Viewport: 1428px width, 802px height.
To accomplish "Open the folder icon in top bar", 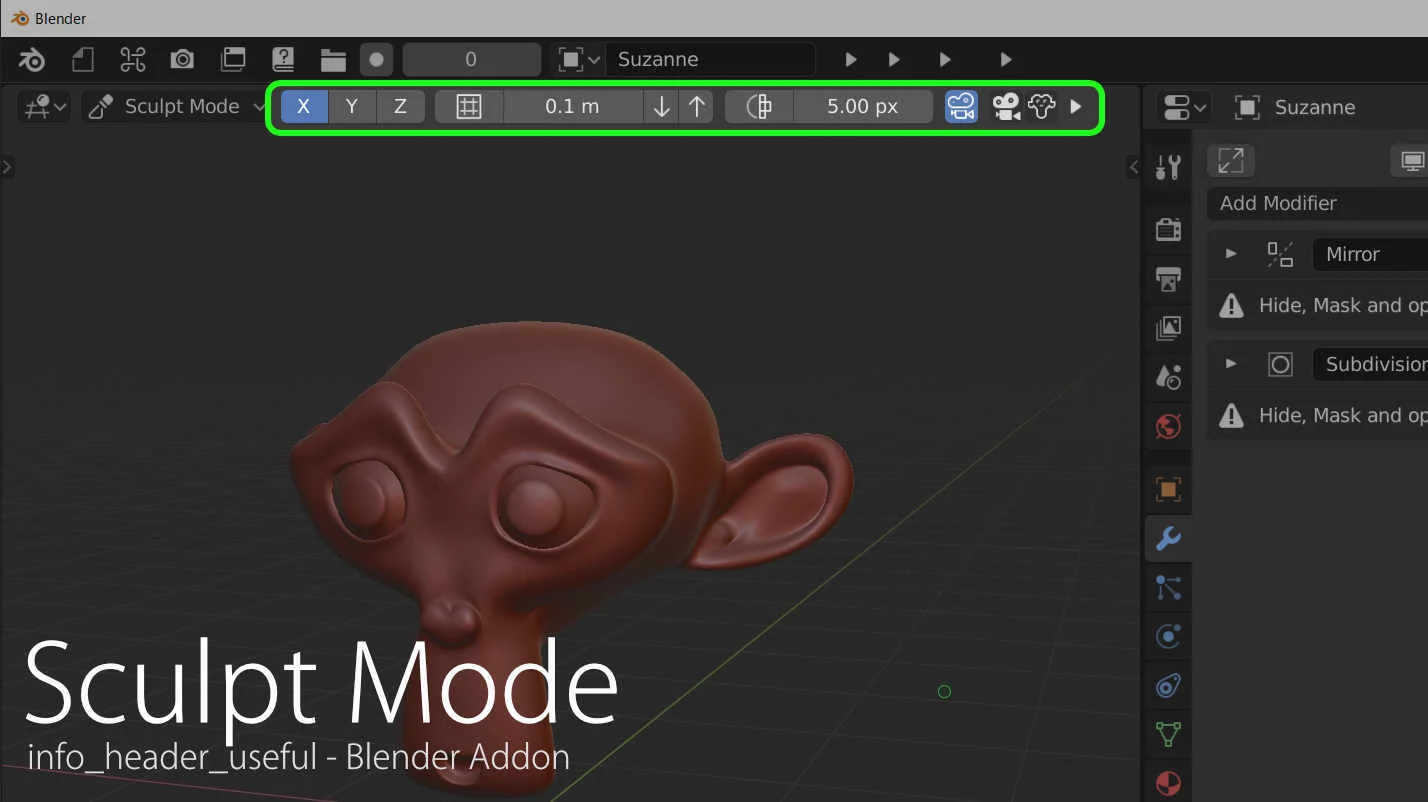I will [333, 60].
